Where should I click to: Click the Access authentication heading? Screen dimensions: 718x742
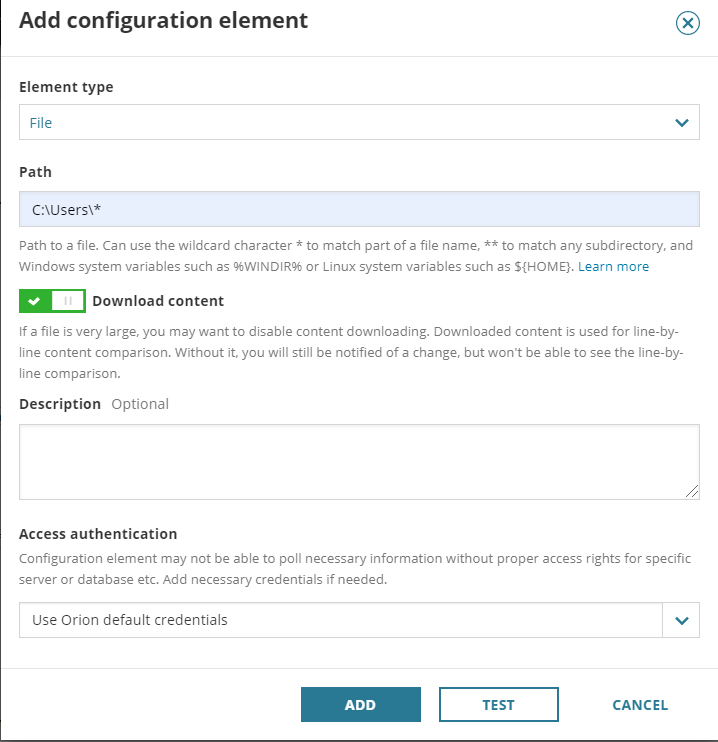click(98, 534)
